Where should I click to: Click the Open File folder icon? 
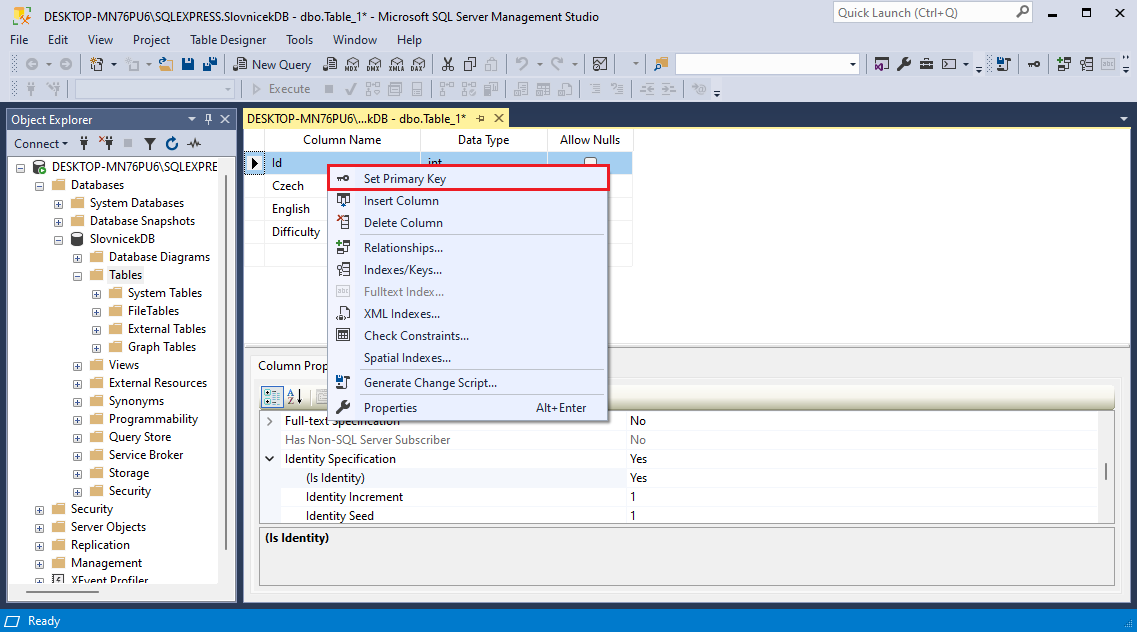pyautogui.click(x=166, y=64)
